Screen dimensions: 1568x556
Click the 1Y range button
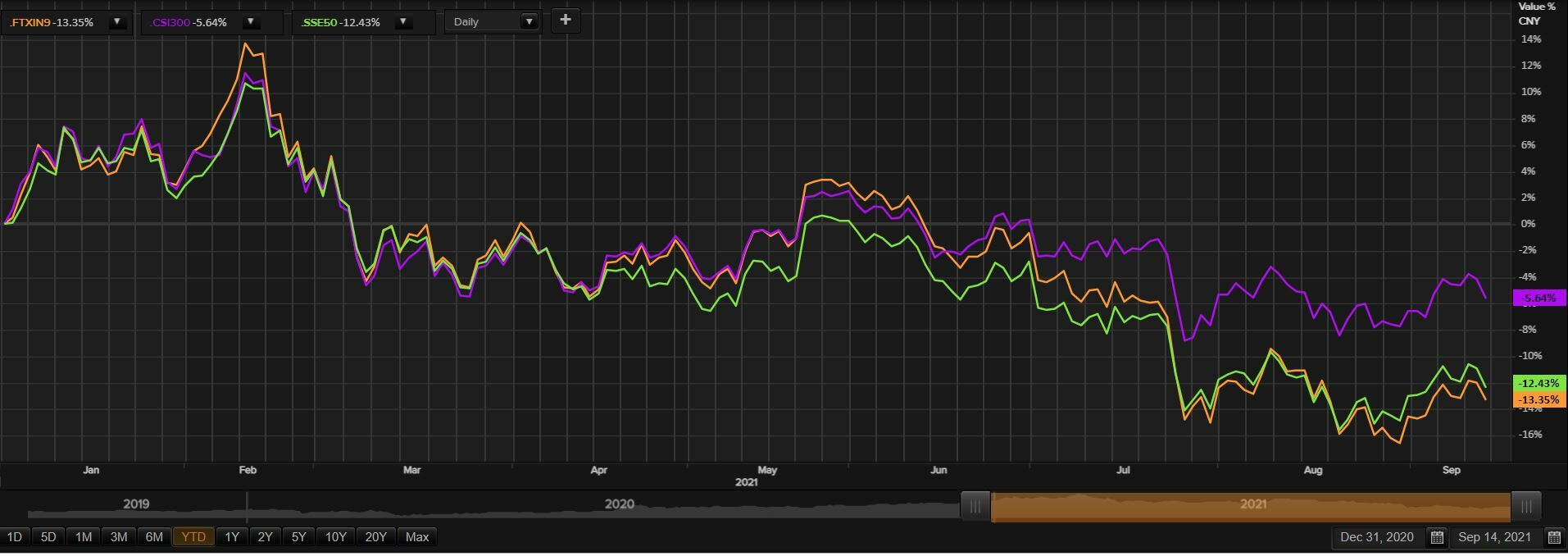[232, 537]
